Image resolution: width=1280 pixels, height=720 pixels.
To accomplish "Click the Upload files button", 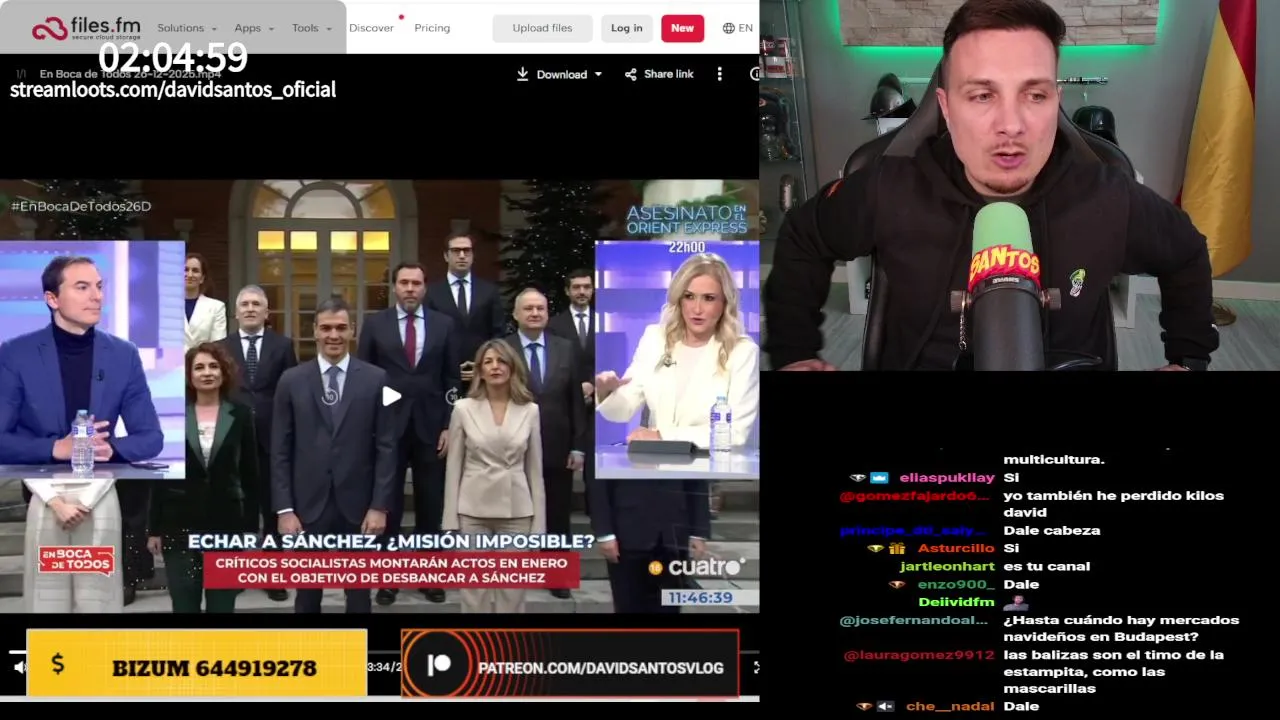I will 542,28.
